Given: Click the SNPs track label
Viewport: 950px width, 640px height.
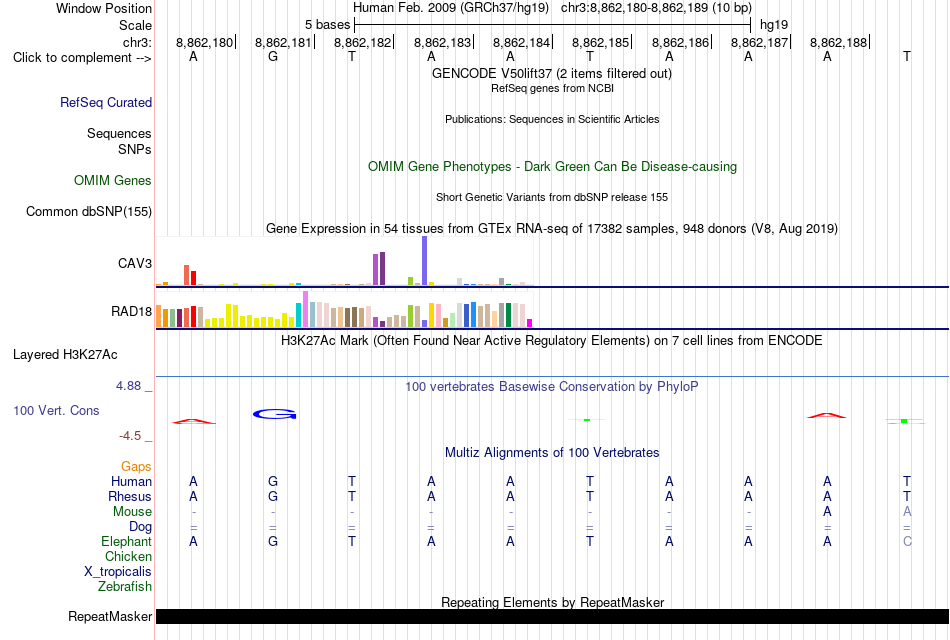Looking at the screenshot, I should click(135, 149).
